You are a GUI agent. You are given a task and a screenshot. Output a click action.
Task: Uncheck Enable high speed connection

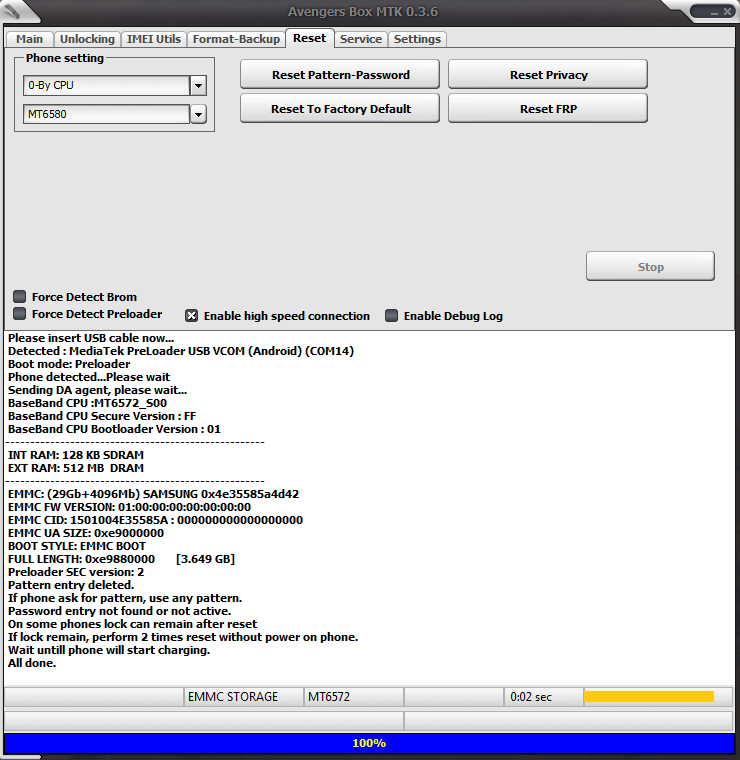coord(191,316)
